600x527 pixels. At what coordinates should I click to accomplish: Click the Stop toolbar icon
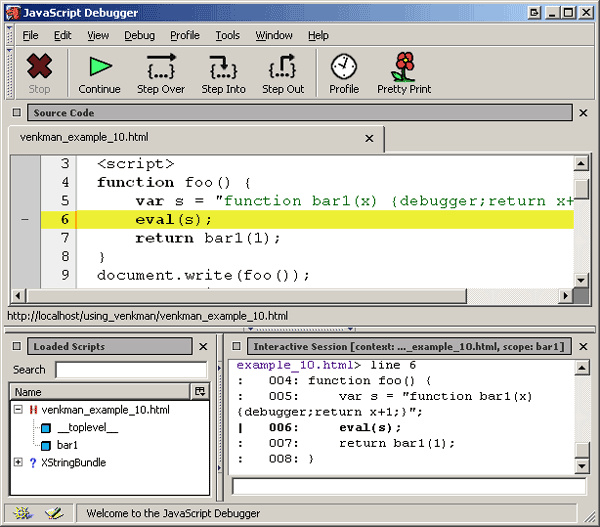tap(39, 67)
